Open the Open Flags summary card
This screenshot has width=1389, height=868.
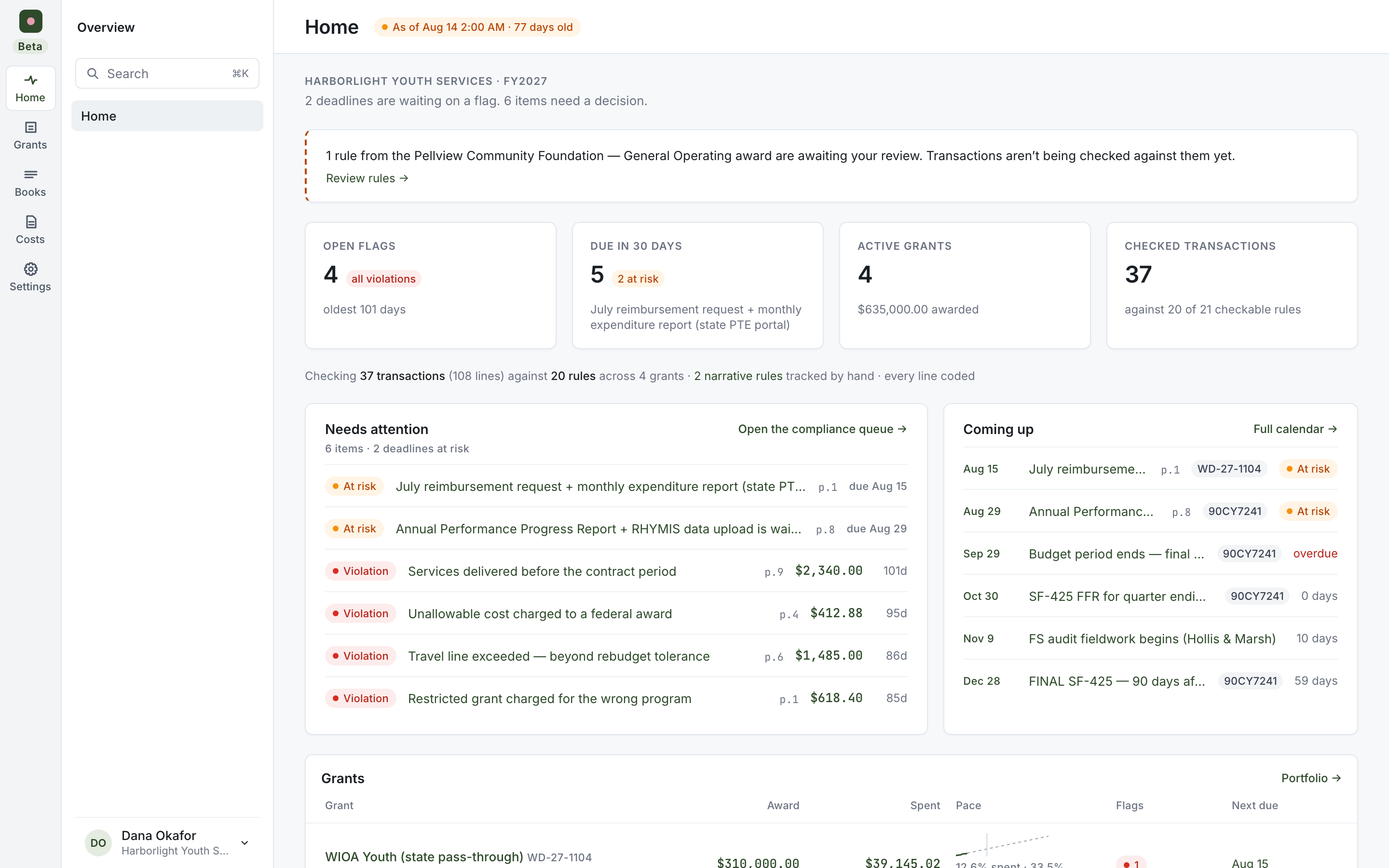pyautogui.click(x=431, y=285)
